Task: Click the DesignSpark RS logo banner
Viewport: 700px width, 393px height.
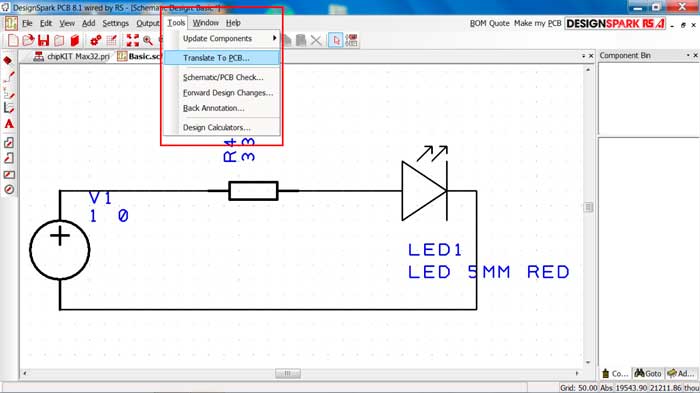Action: pos(615,24)
